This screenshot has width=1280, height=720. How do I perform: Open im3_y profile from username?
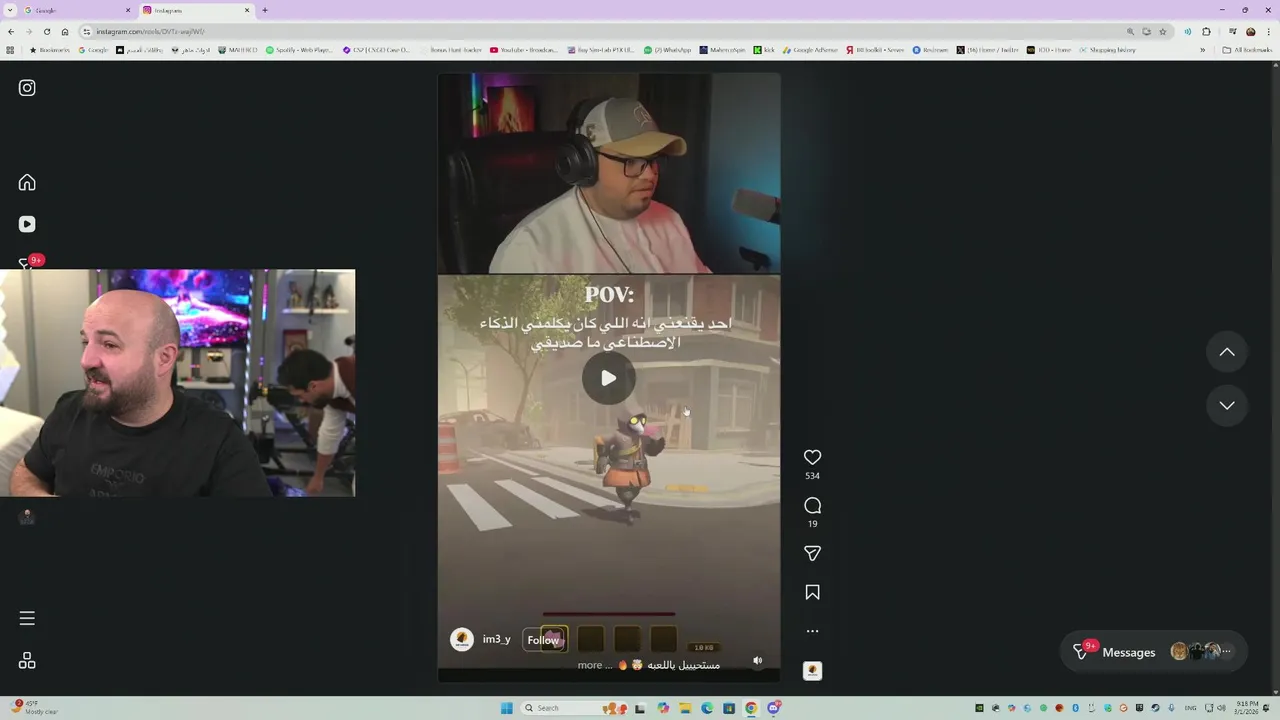click(496, 639)
